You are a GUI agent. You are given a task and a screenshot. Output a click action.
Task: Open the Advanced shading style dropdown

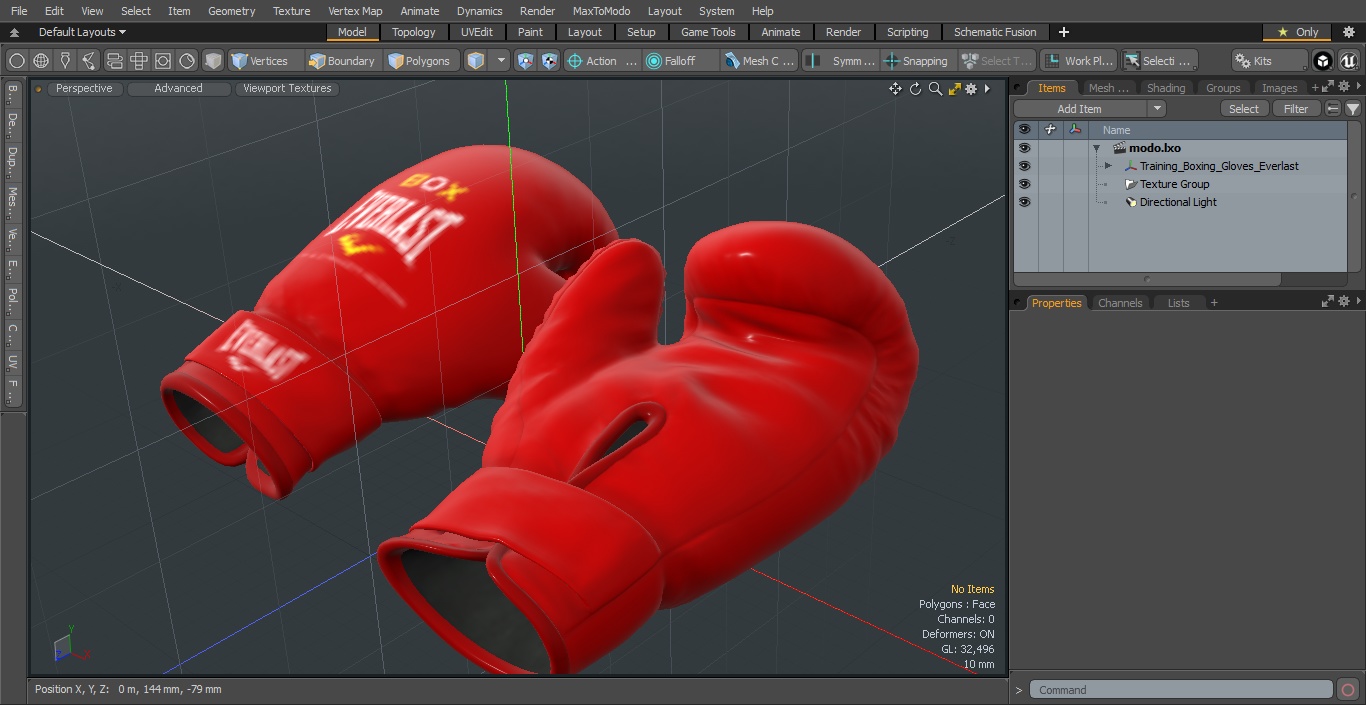click(x=178, y=88)
